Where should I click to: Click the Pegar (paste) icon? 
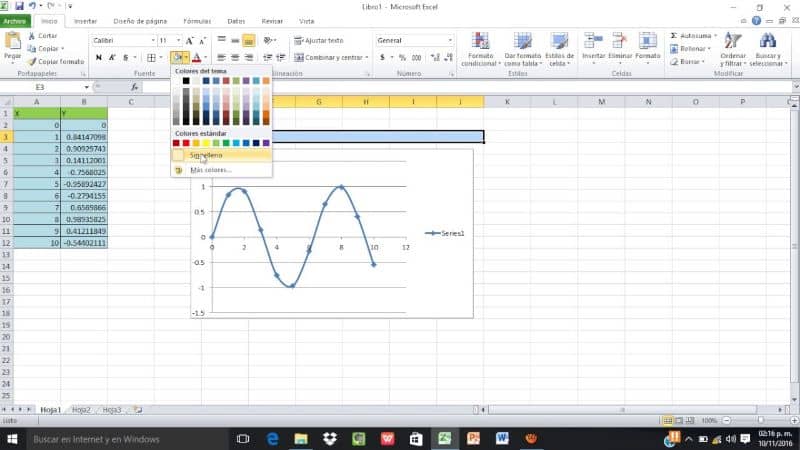coord(12,41)
